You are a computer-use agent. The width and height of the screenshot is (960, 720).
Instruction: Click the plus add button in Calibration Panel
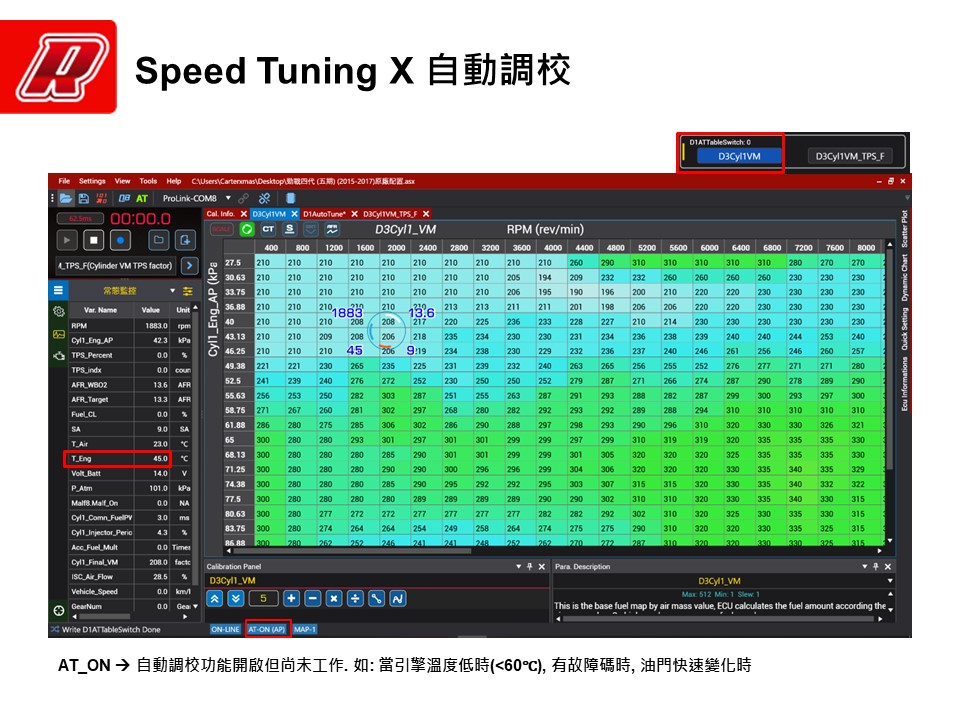pyautogui.click(x=291, y=599)
